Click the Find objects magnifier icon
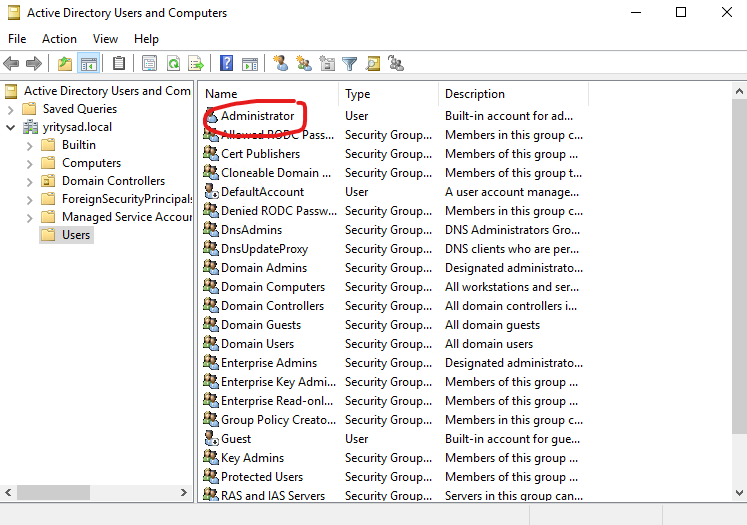The width and height of the screenshot is (747, 525). [x=373, y=63]
